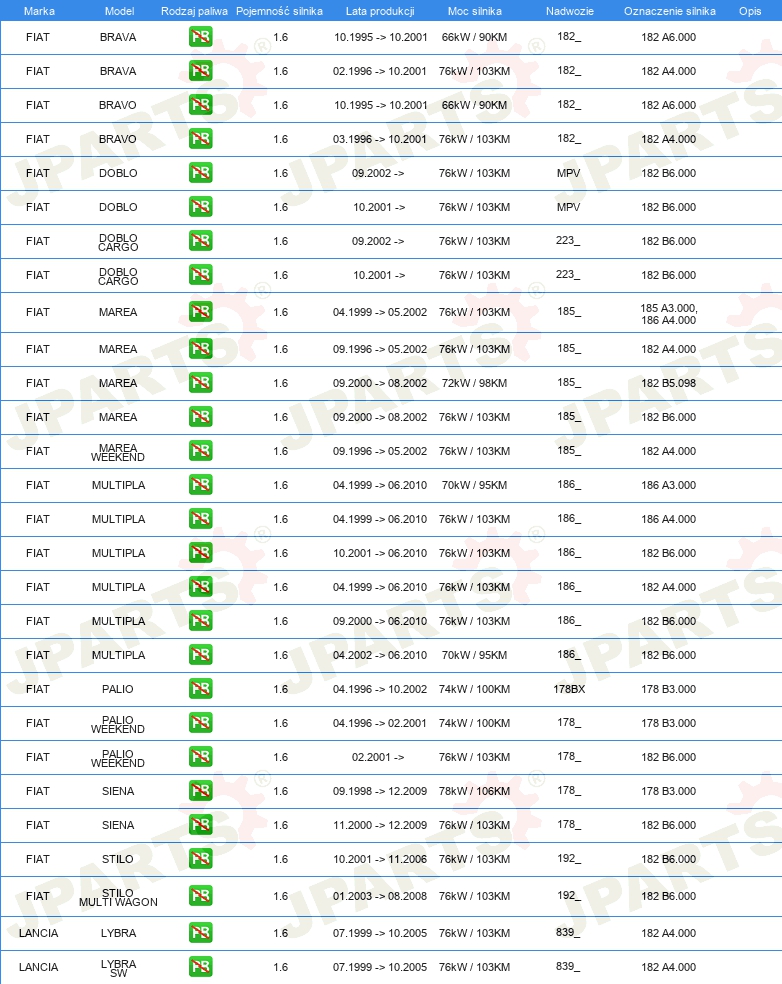Image resolution: width=782 pixels, height=984 pixels.
Task: Click fuel icon in MAREA WEEKEND row
Action: (201, 451)
